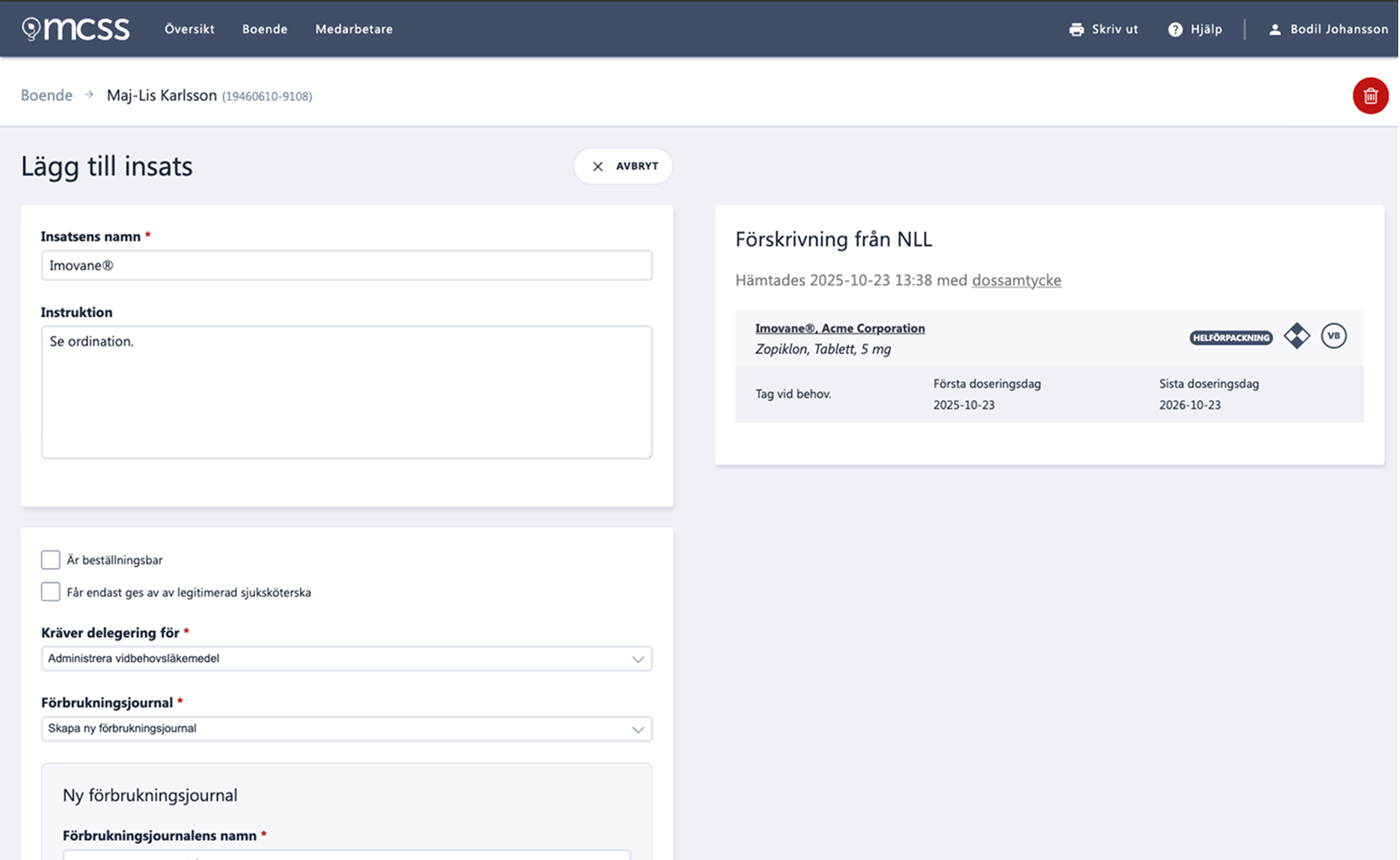1400x860 pixels.
Task: Tick the legitimerad sjuksköterska checkbox
Action: (x=51, y=592)
